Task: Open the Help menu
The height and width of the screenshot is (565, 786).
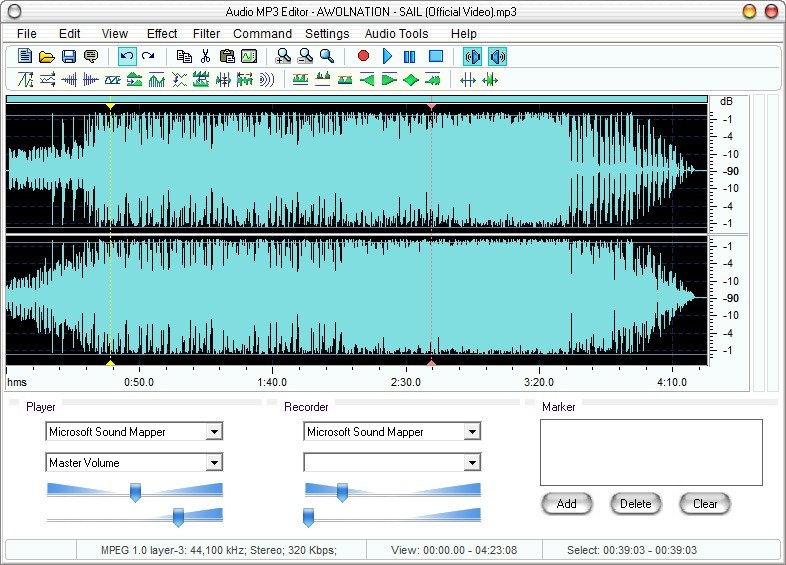Action: (464, 34)
